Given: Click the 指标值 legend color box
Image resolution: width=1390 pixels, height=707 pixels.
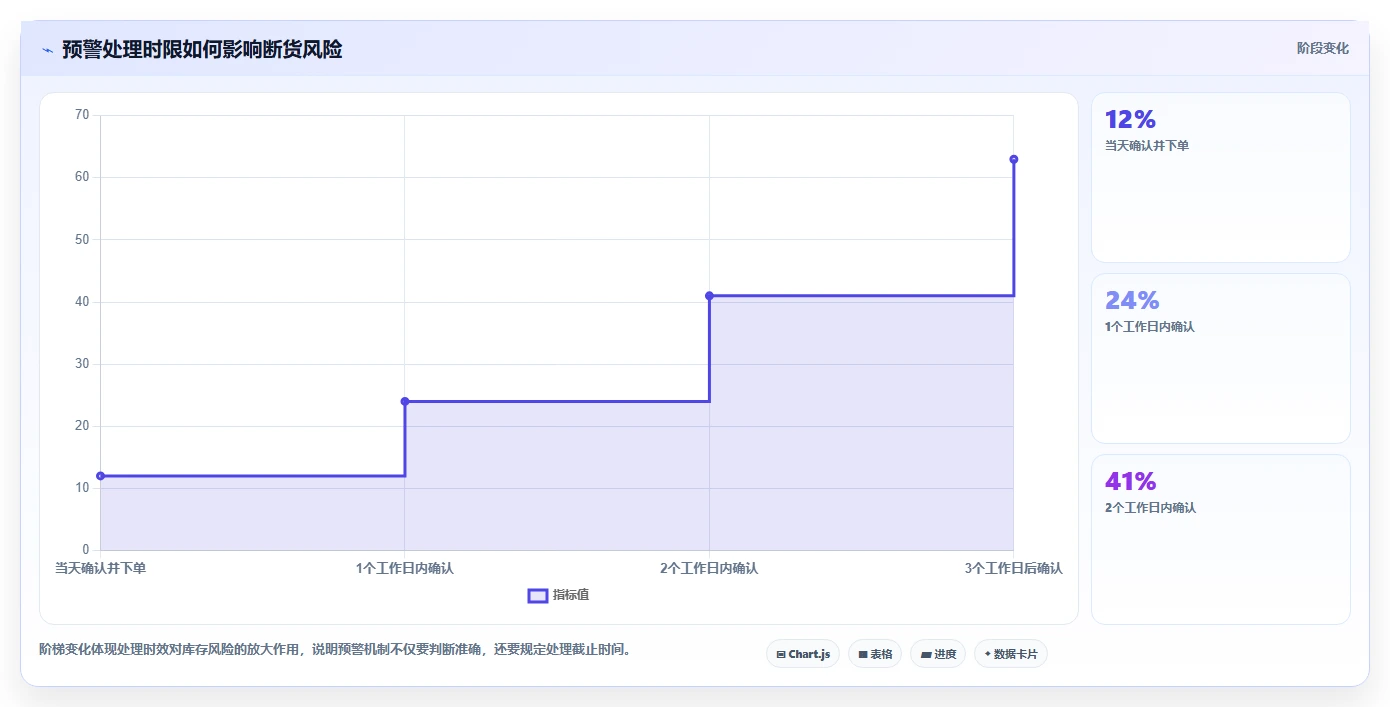Looking at the screenshot, I should coord(538,596).
